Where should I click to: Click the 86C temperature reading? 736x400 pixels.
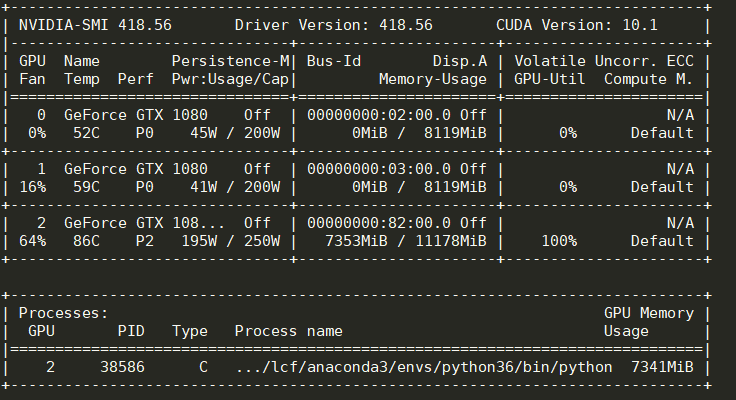(x=82, y=240)
